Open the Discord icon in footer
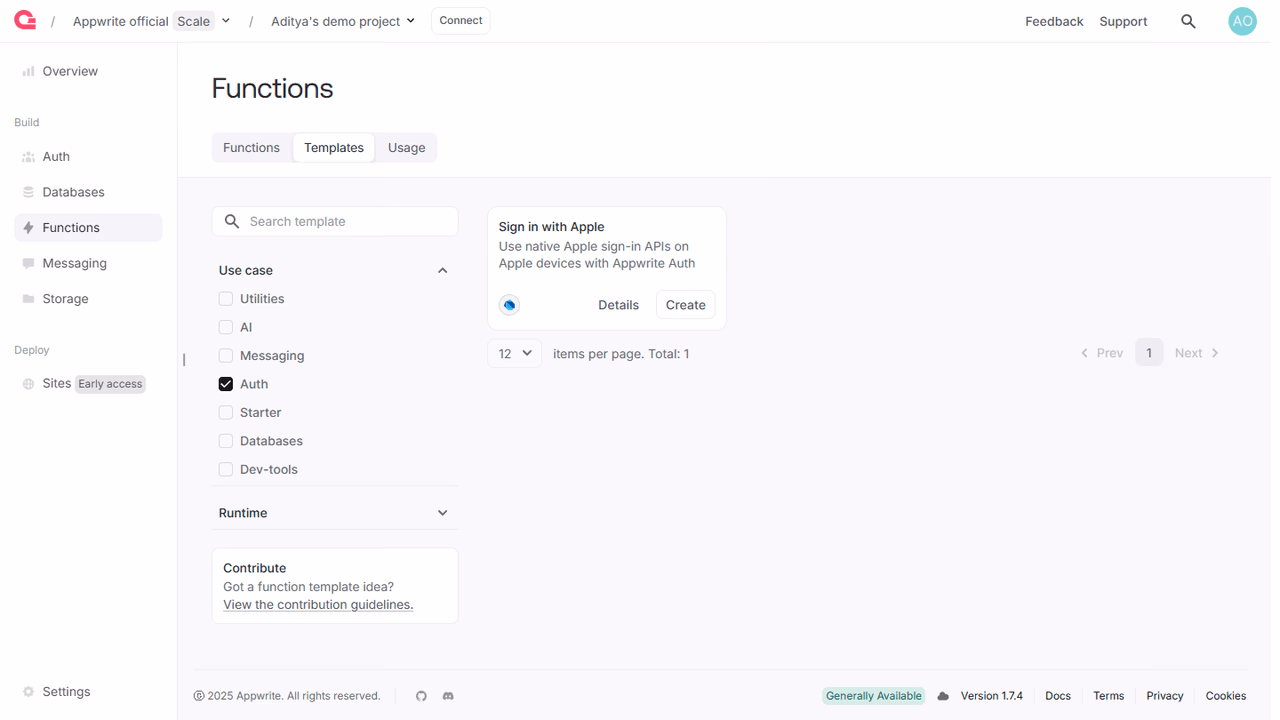Viewport: 1280px width, 720px height. 448,696
